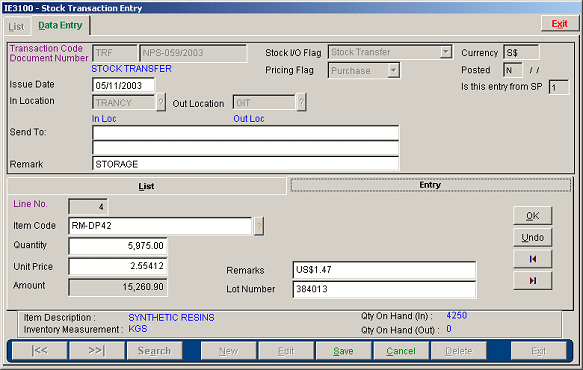Jump to first record with |<< button
The image size is (583, 370).
pos(40,351)
